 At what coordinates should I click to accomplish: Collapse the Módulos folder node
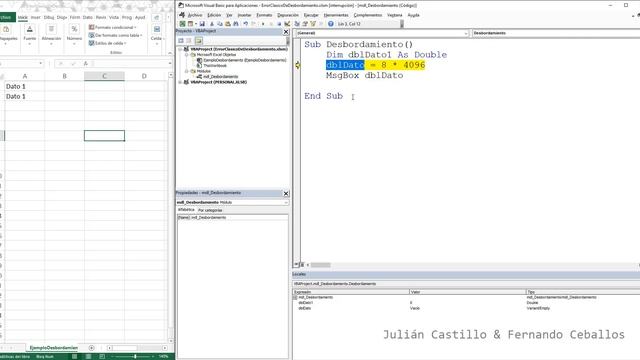pos(187,71)
